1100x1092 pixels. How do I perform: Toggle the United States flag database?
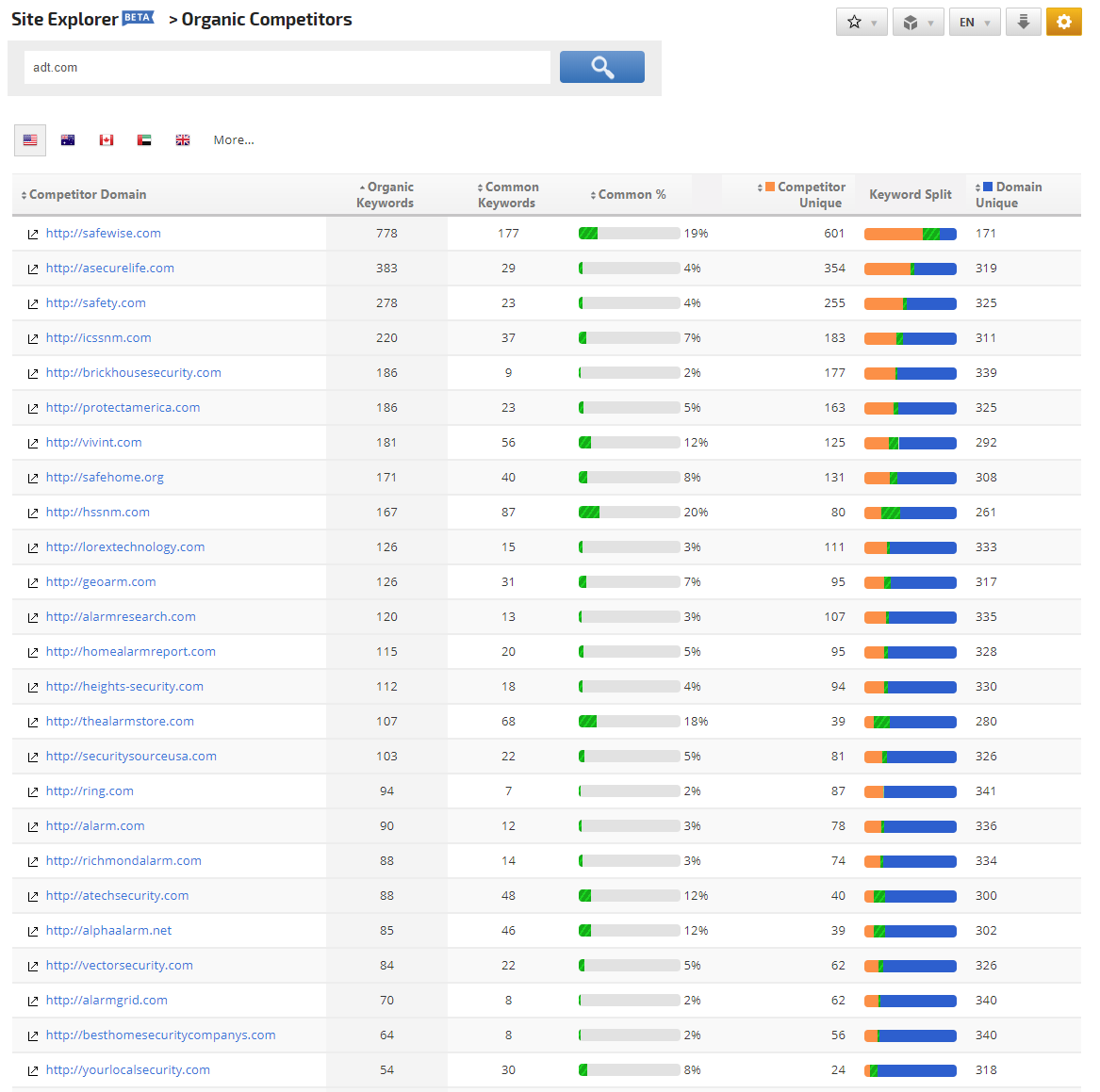[x=30, y=140]
